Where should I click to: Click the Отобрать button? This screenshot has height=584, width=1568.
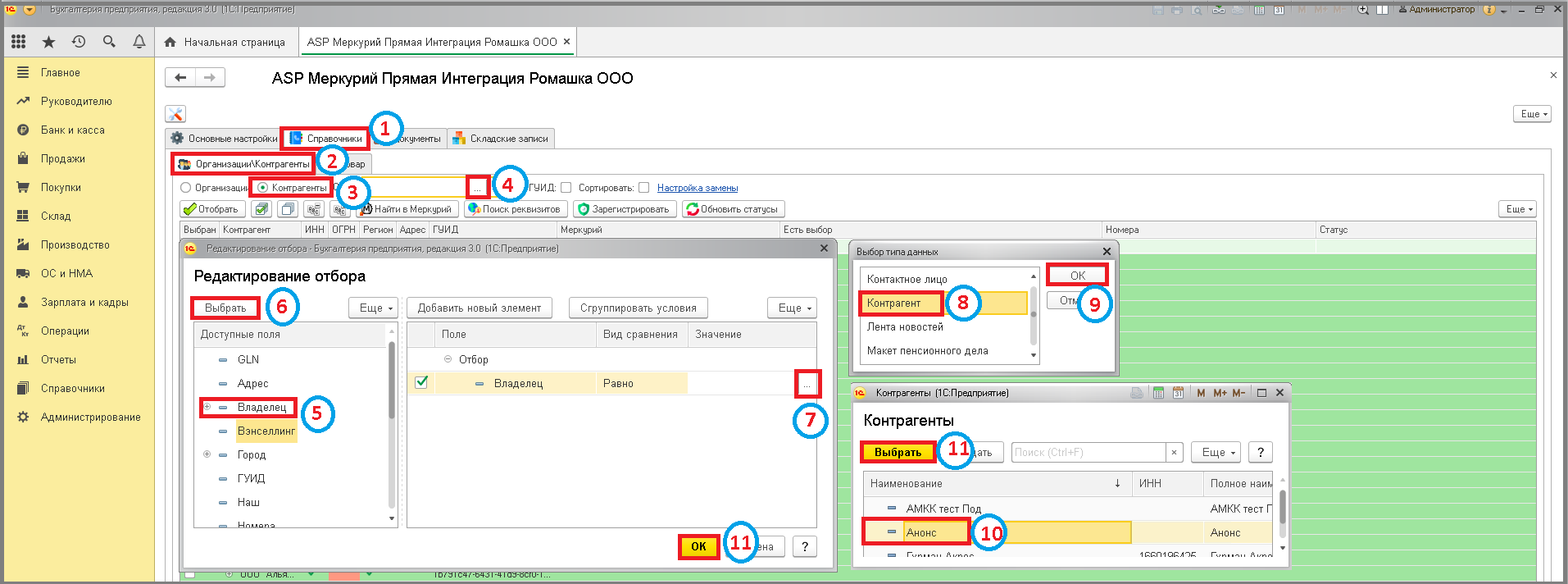(211, 209)
